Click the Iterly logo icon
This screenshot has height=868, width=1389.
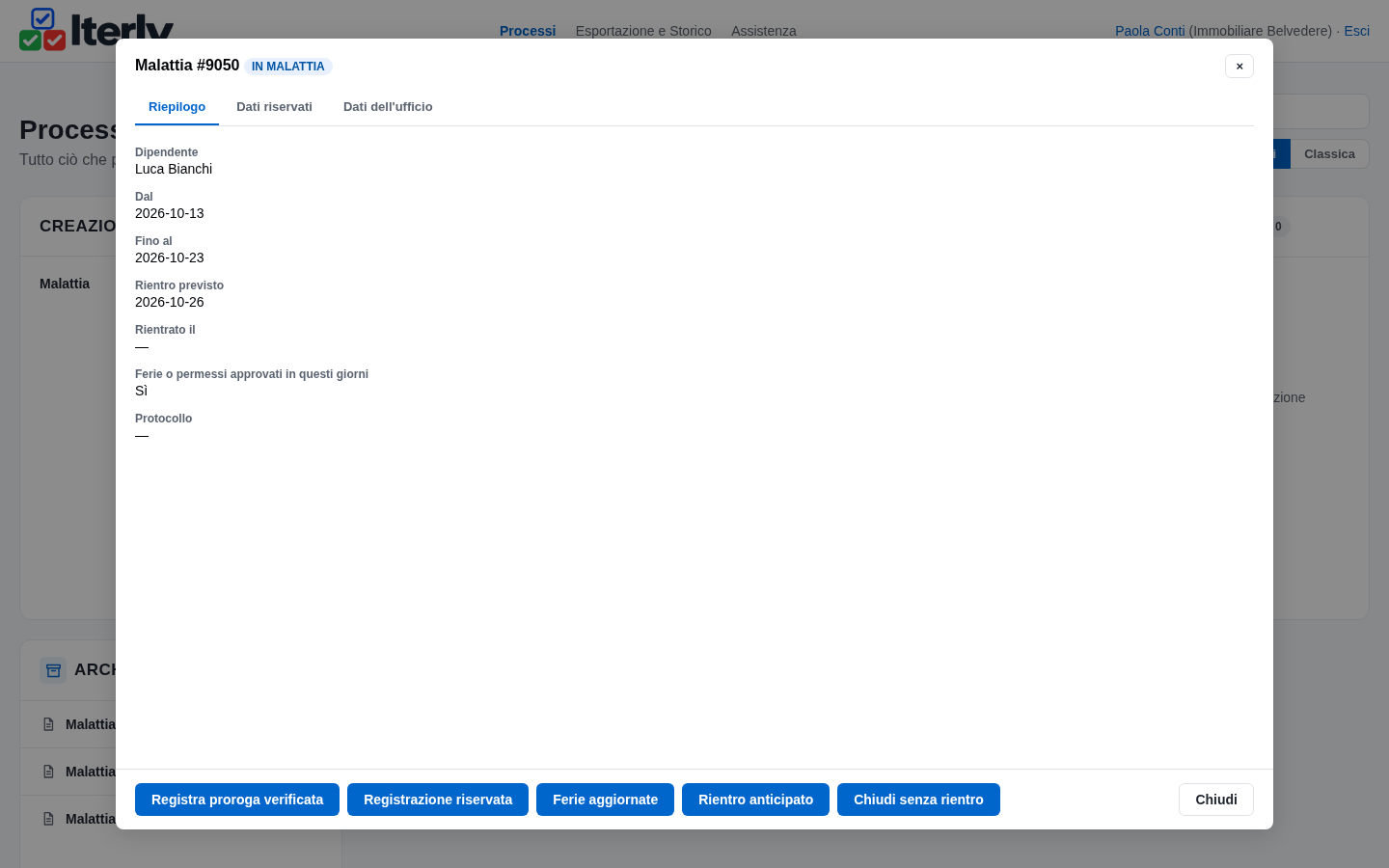coord(42,29)
